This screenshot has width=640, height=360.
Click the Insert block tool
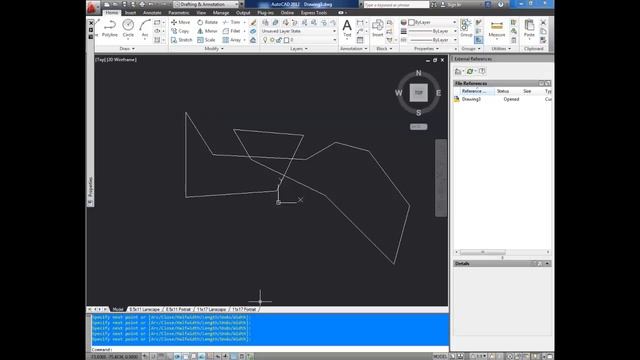tap(378, 28)
